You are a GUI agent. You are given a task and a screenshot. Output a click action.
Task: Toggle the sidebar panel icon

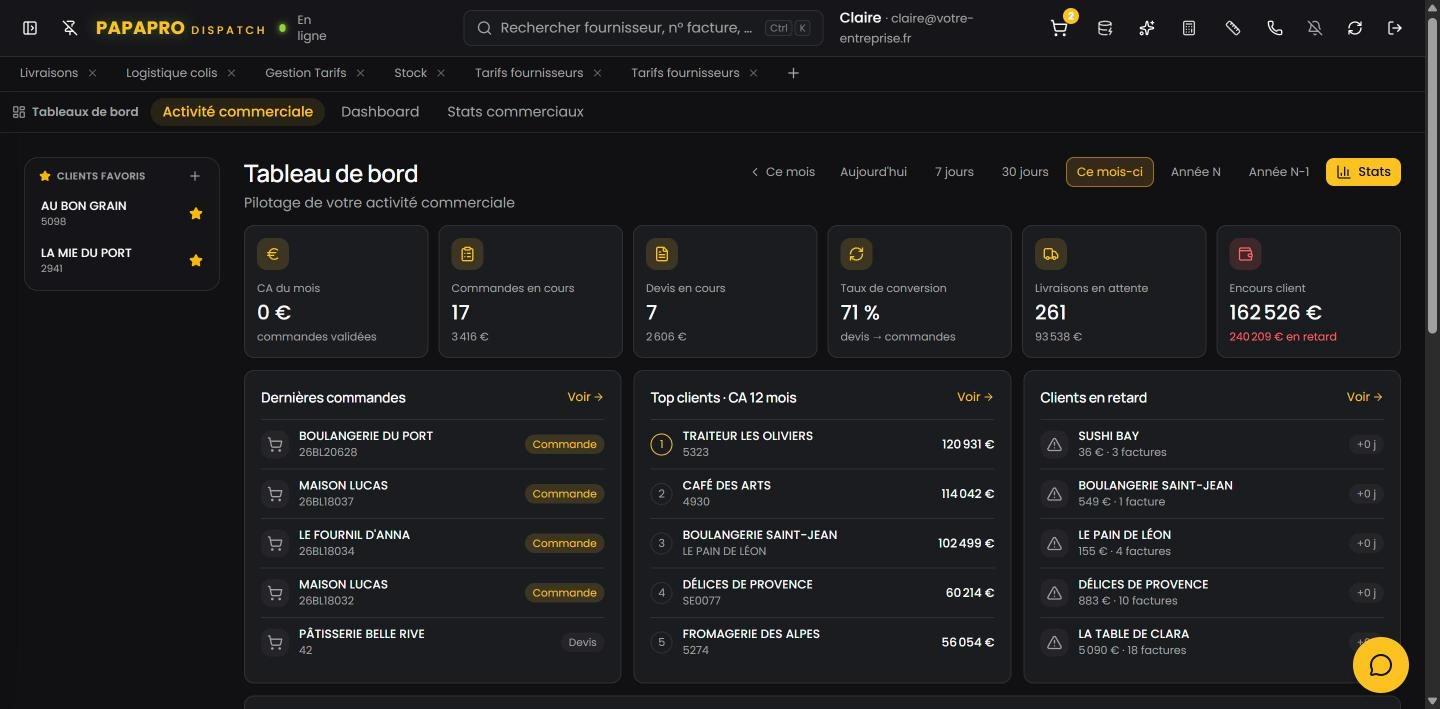pos(30,28)
